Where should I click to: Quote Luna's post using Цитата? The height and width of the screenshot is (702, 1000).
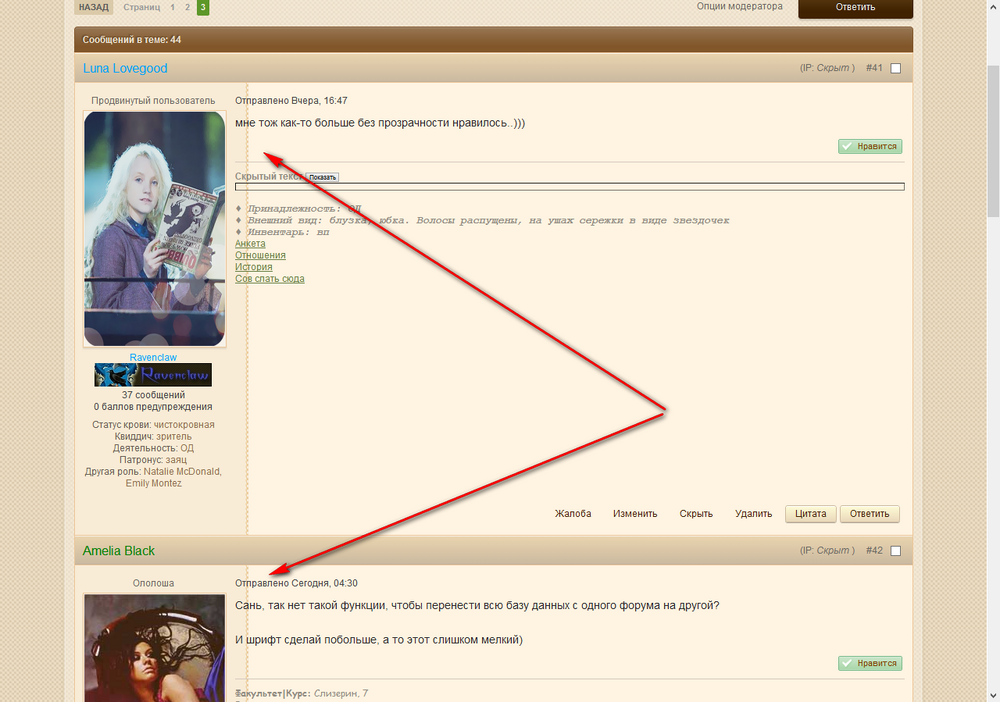(x=810, y=514)
